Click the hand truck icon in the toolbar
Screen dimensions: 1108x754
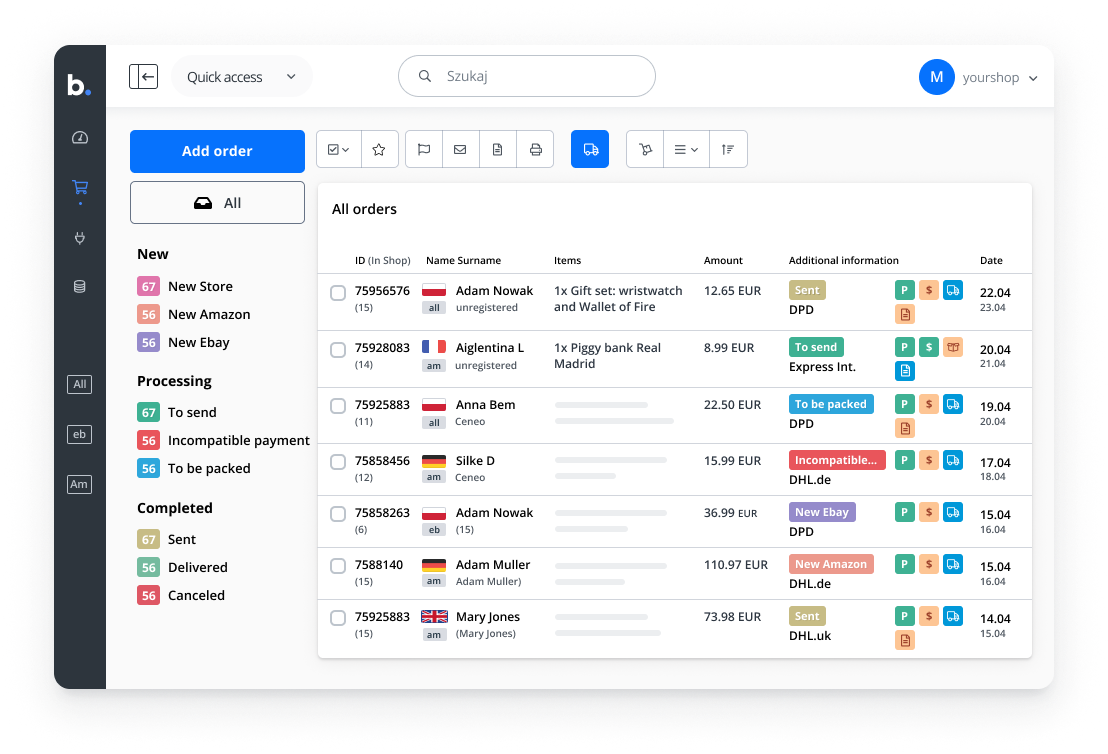pos(645,148)
